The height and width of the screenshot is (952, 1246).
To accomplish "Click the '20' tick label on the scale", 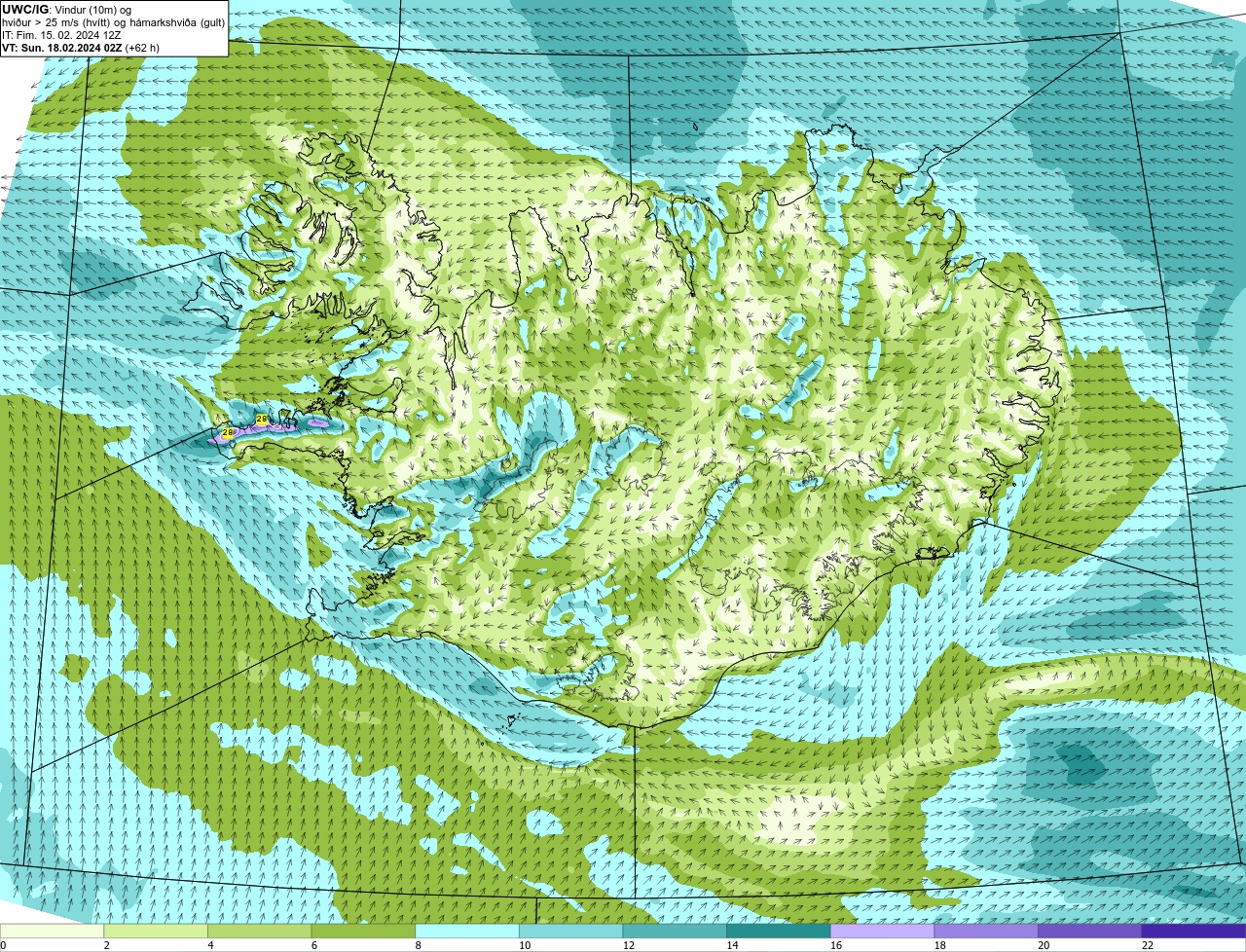I will [x=1044, y=945].
